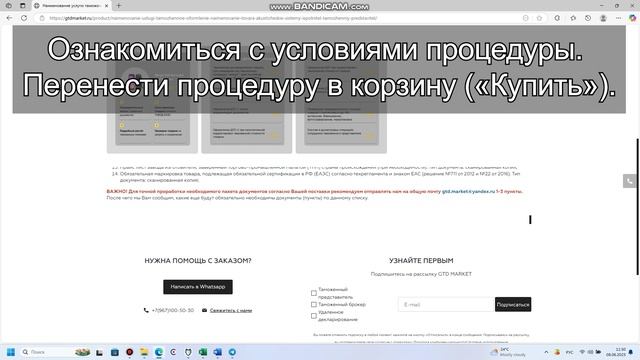The image size is (640, 360).
Task: Open the weather widget in taskbar
Action: 508,352
